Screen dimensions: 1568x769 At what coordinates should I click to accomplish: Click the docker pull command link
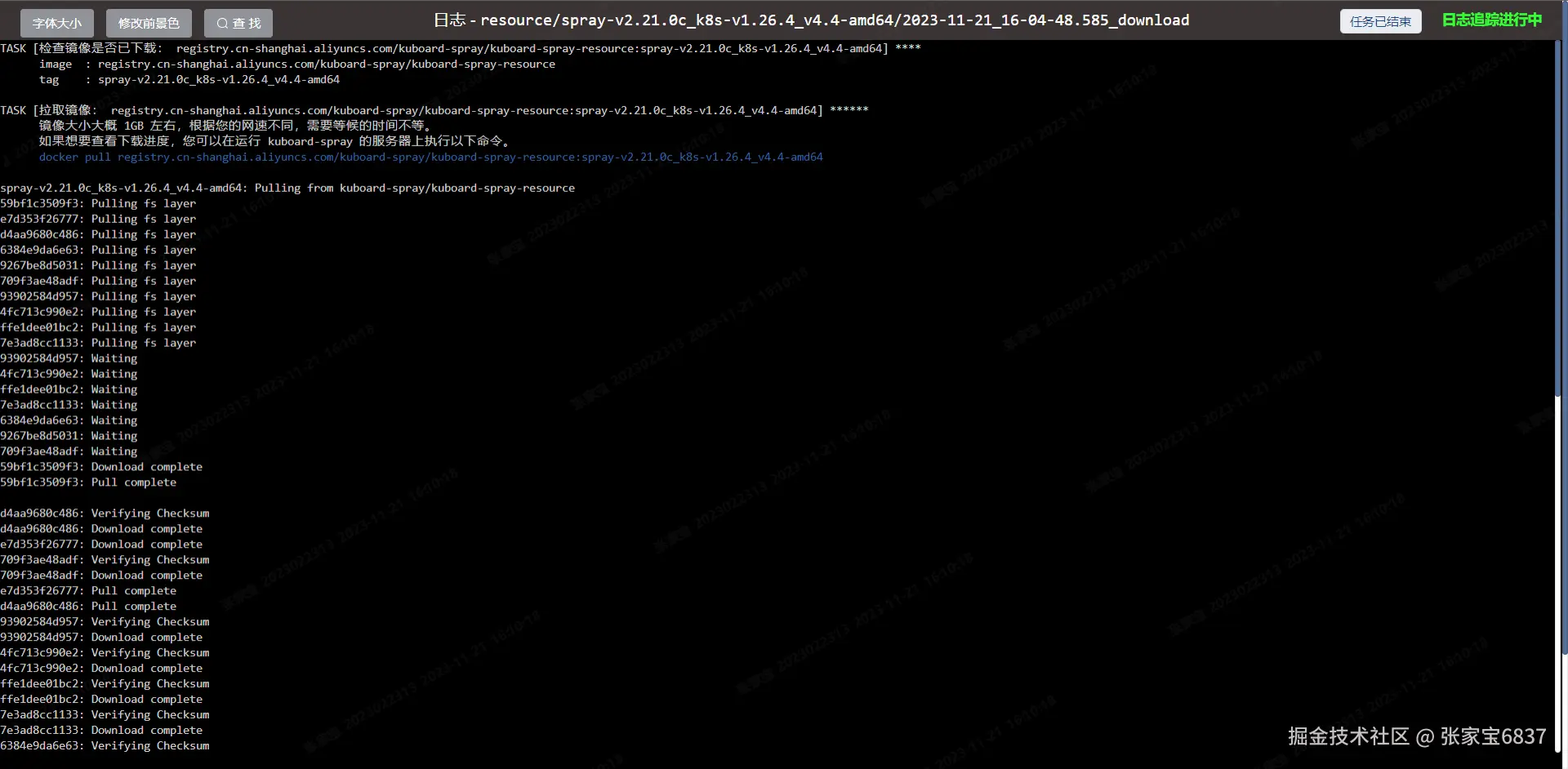coord(431,157)
